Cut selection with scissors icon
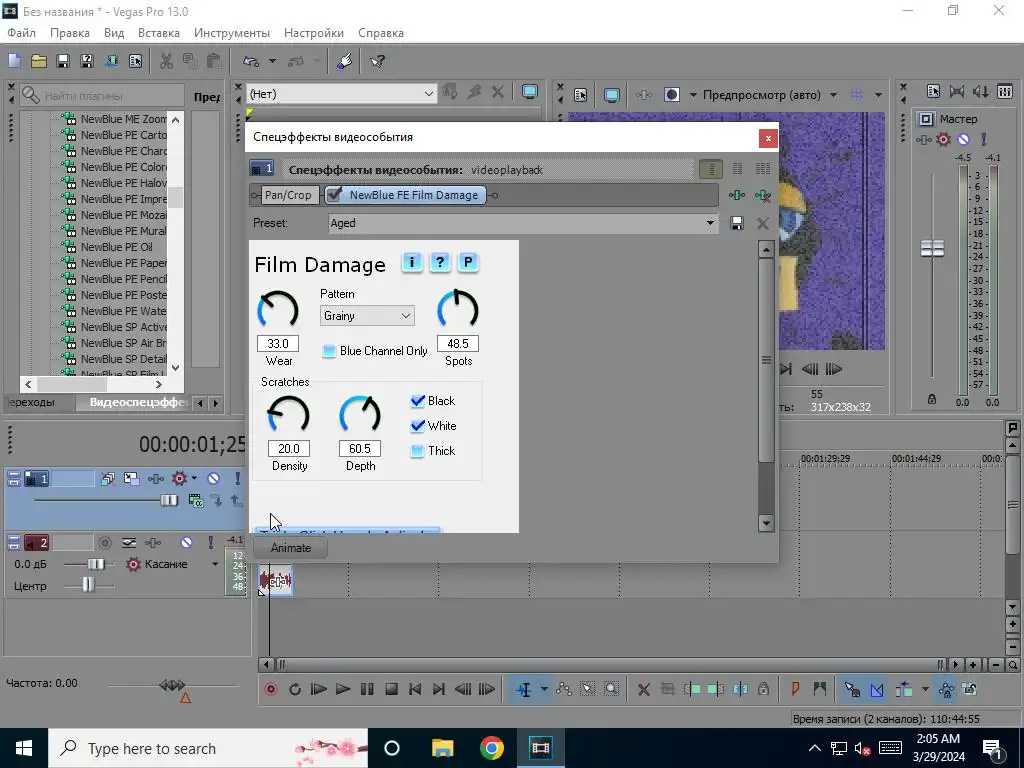The height and width of the screenshot is (768, 1024). tap(166, 61)
